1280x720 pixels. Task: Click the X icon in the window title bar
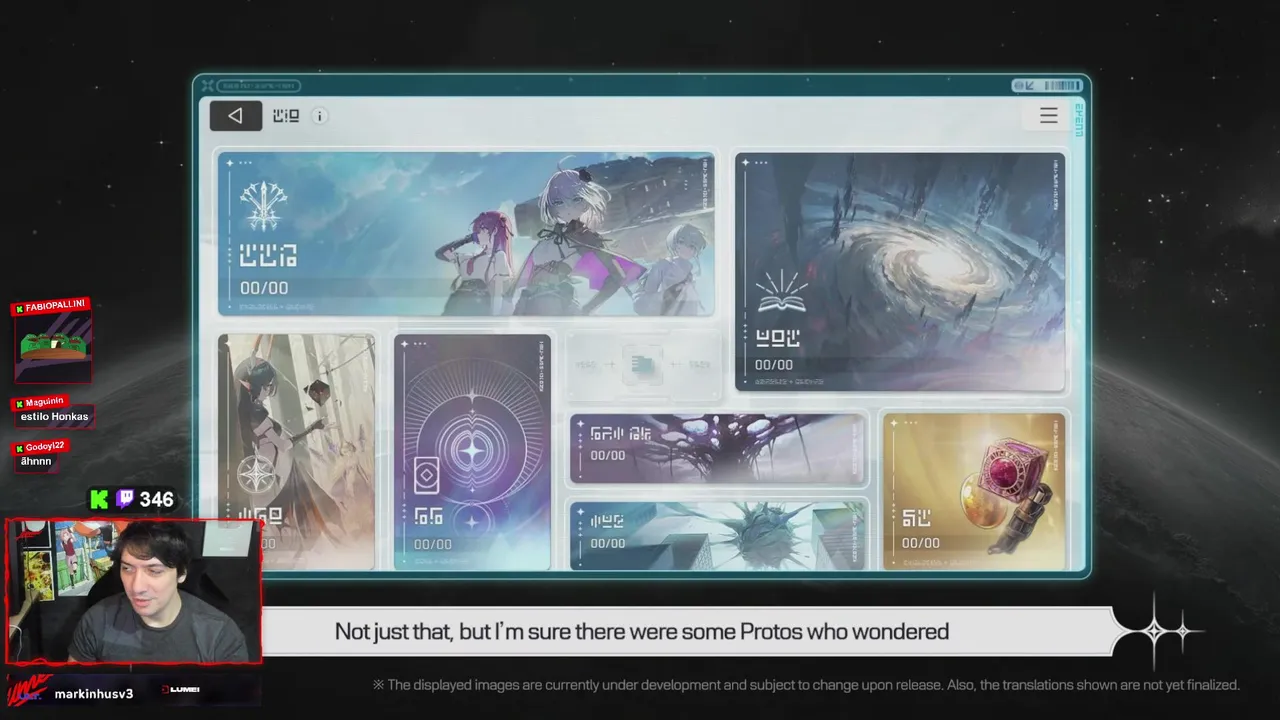click(207, 86)
